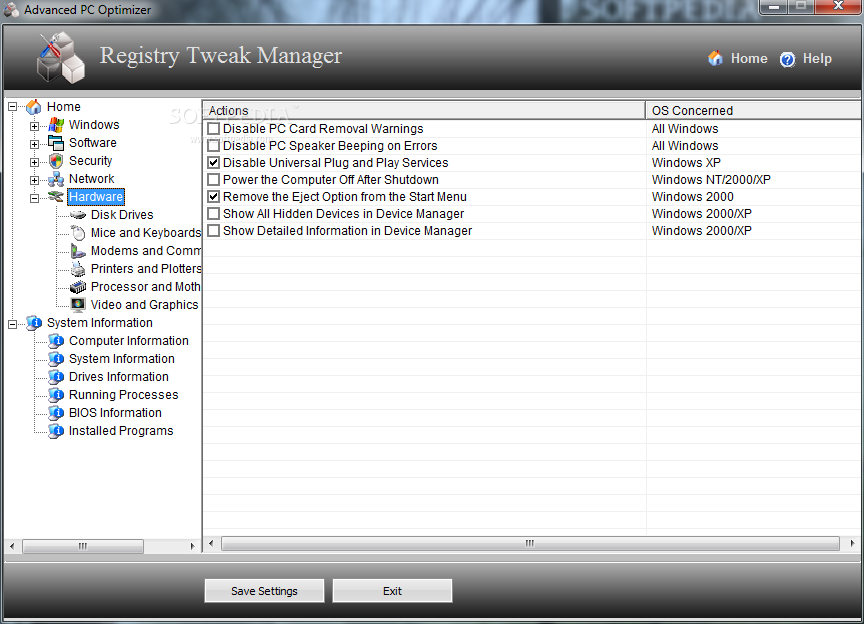Viewport: 864px width, 624px height.
Task: Click the Disk Drives drive icon
Action: [78, 215]
